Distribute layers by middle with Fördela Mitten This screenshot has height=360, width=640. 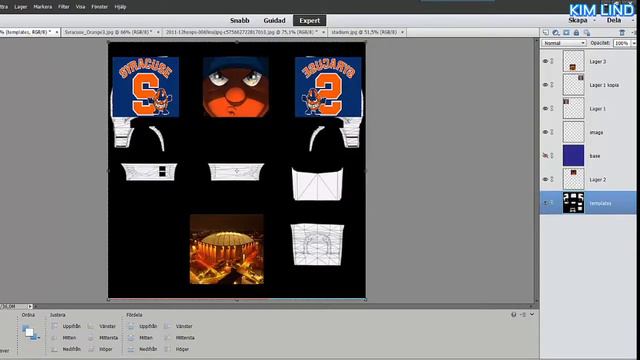pyautogui.click(x=141, y=338)
